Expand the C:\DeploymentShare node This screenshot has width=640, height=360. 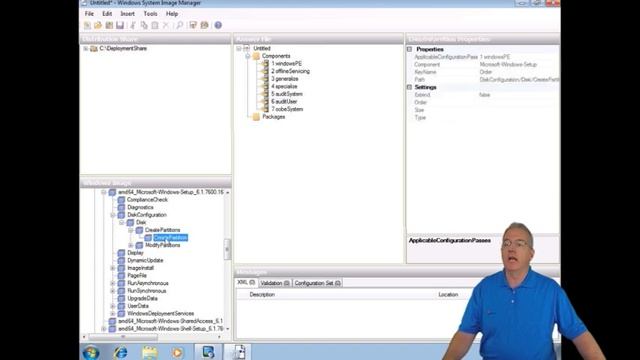tap(86, 49)
